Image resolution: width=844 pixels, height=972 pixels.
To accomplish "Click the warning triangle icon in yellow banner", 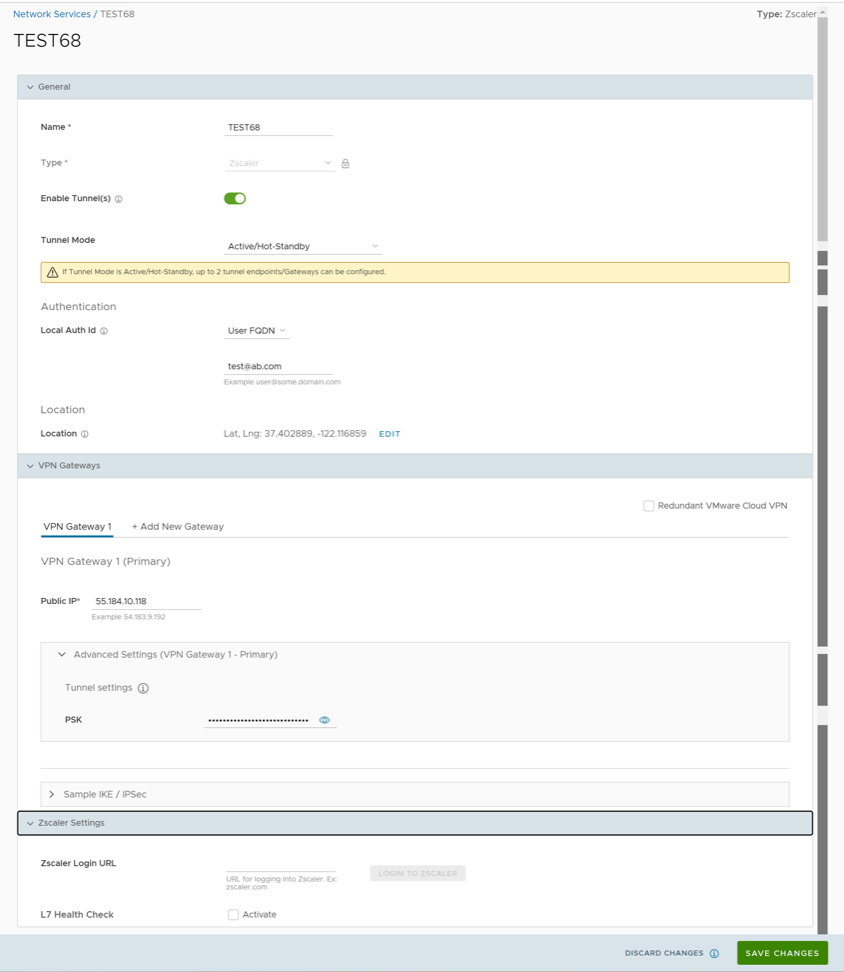I will coord(52,272).
